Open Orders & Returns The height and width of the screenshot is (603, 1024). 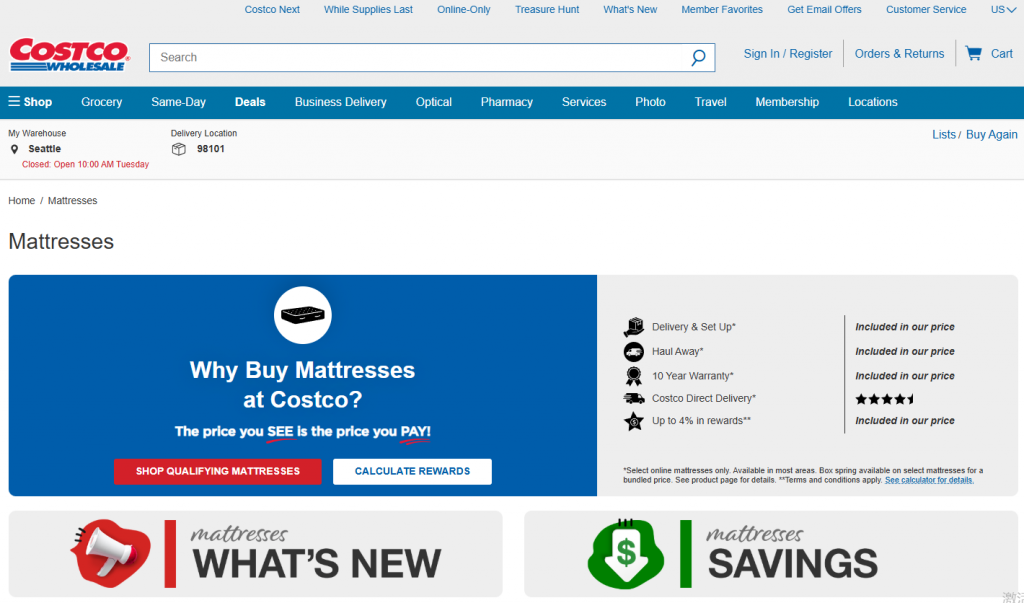899,54
